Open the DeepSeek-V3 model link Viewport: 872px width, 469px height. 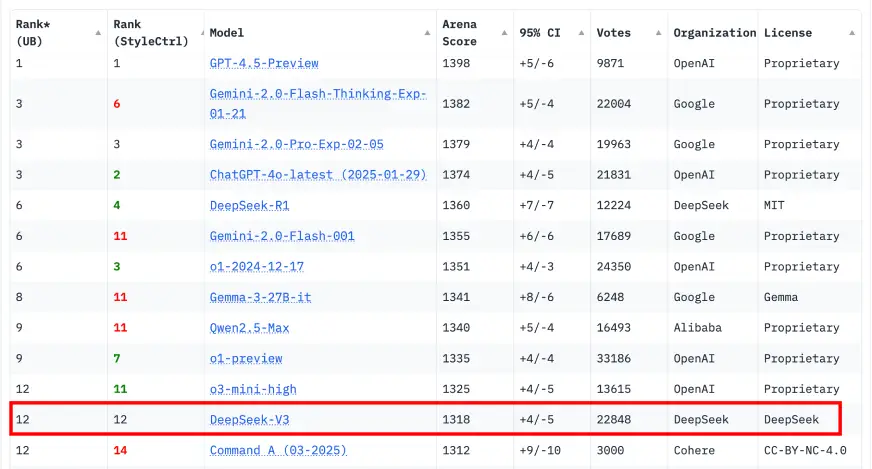point(250,419)
